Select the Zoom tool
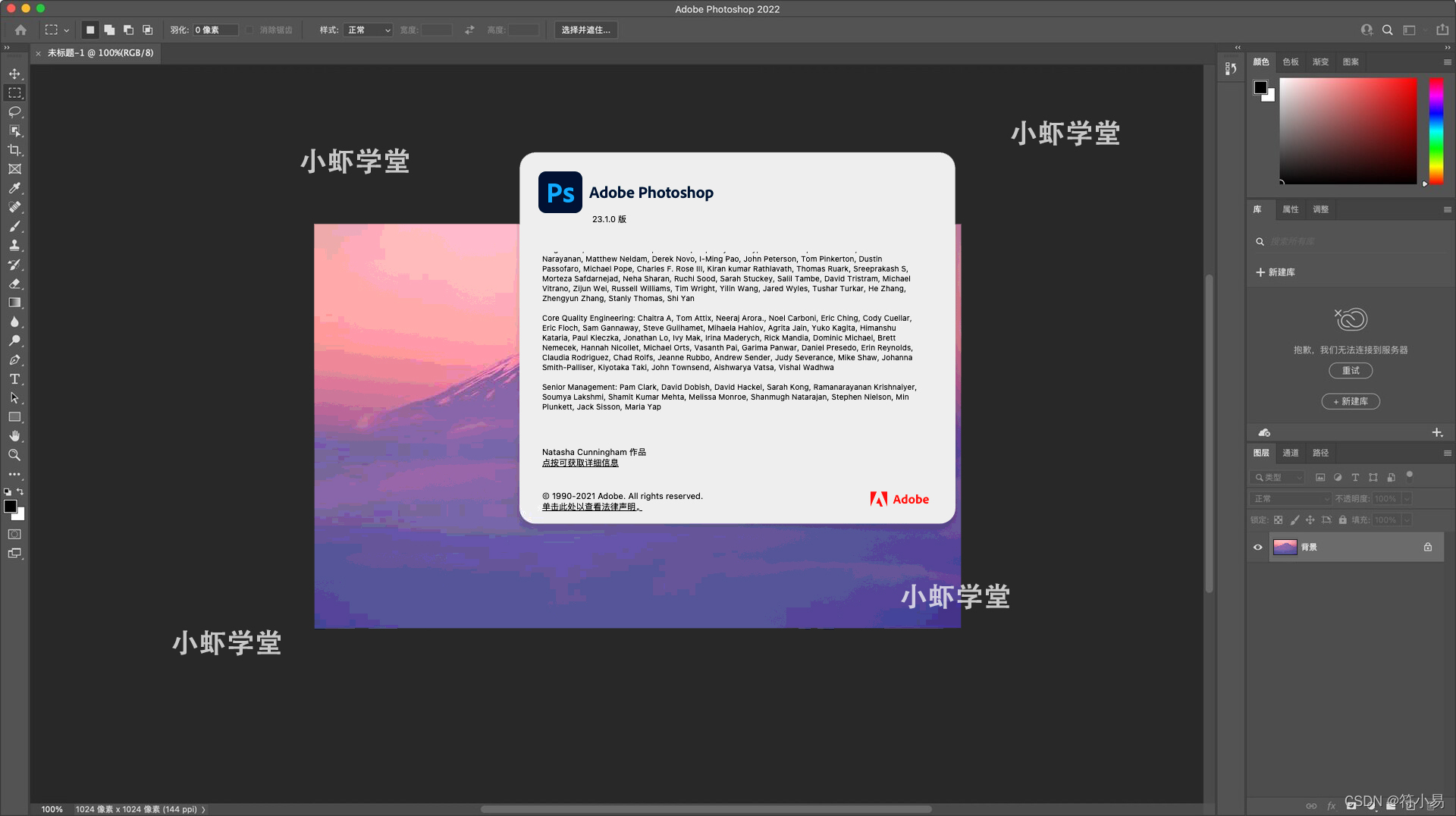This screenshot has width=1456, height=816. point(14,455)
